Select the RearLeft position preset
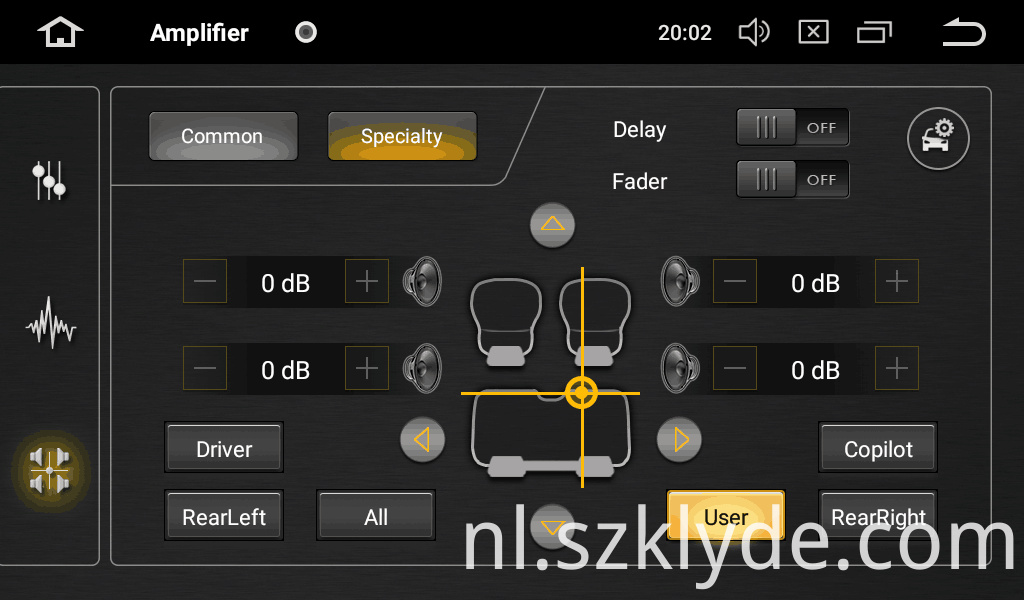This screenshot has width=1024, height=600. [224, 515]
